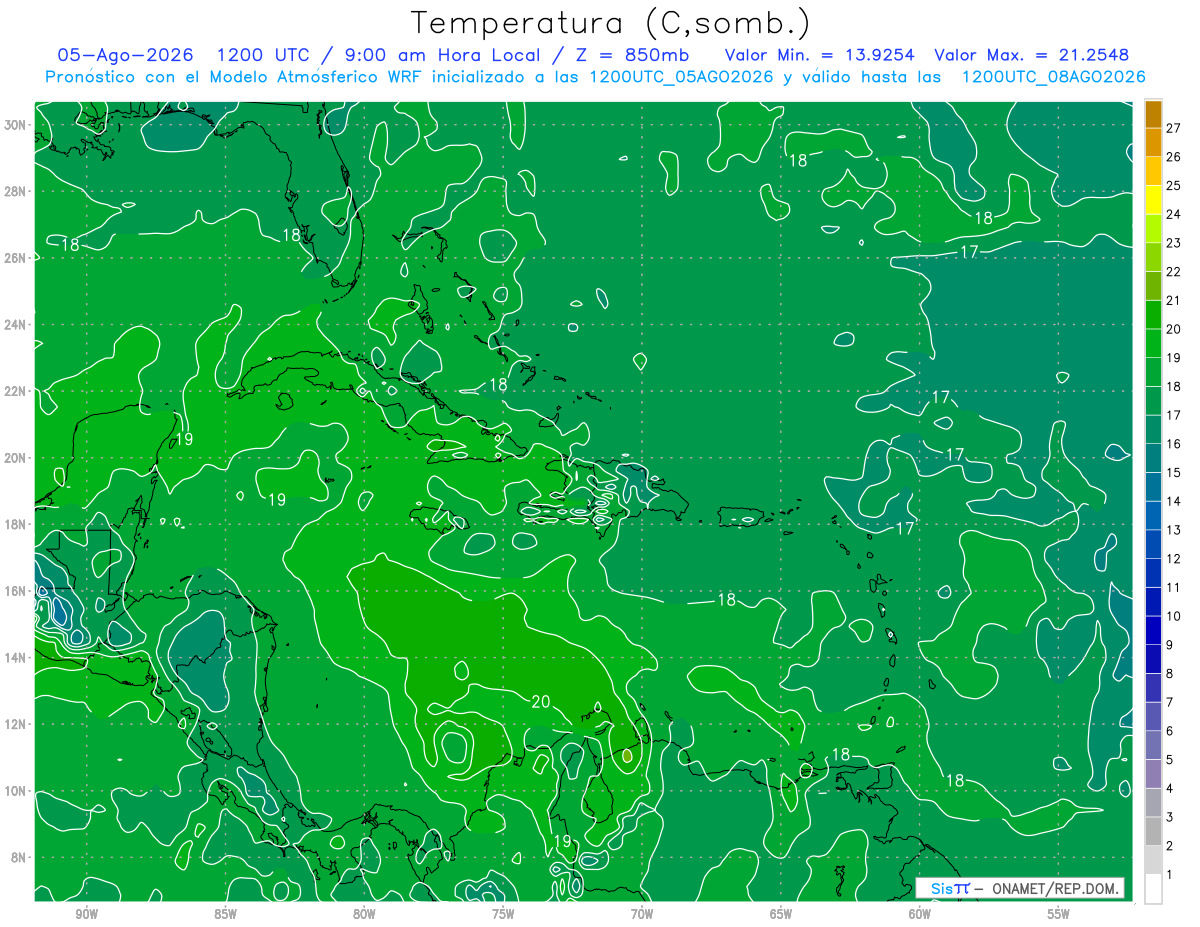
Task: Click the "30N" latitude axis label
Action: pos(17,125)
